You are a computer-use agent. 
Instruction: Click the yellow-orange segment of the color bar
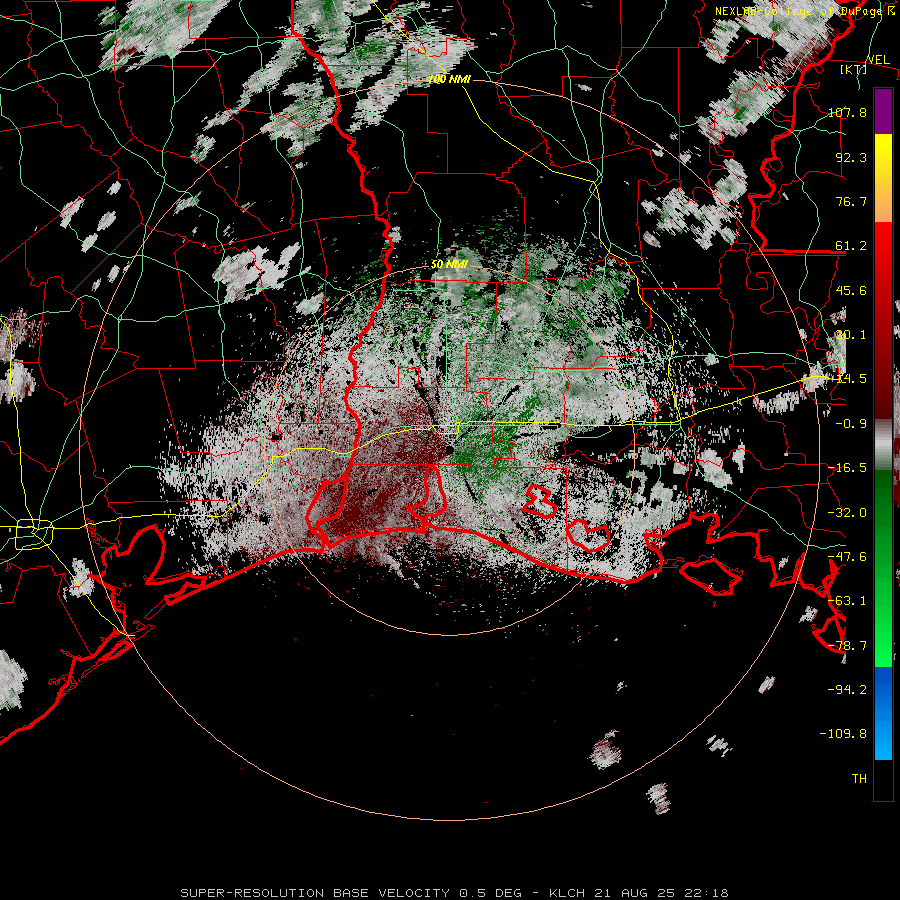coord(883,178)
